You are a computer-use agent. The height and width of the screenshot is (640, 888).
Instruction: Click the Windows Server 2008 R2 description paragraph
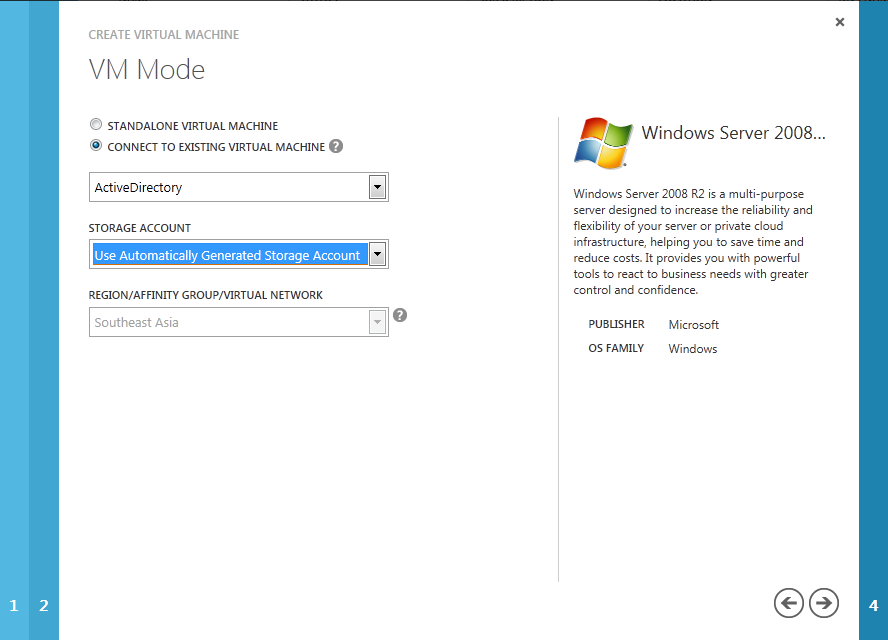click(x=693, y=241)
